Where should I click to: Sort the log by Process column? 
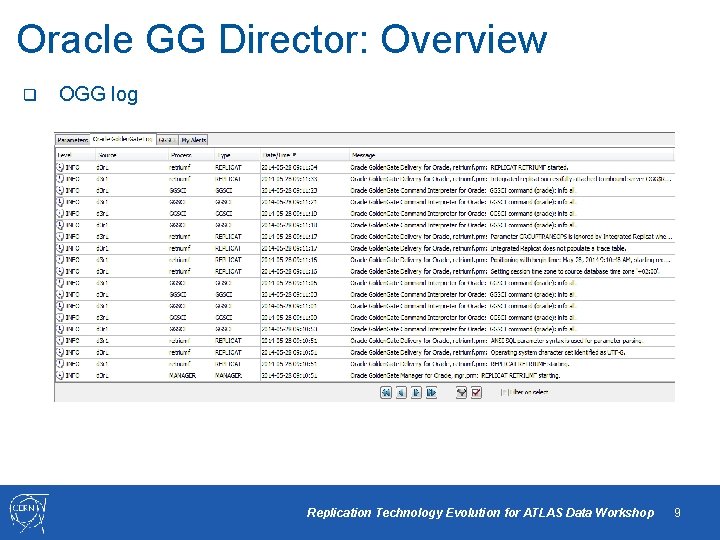pos(191,155)
